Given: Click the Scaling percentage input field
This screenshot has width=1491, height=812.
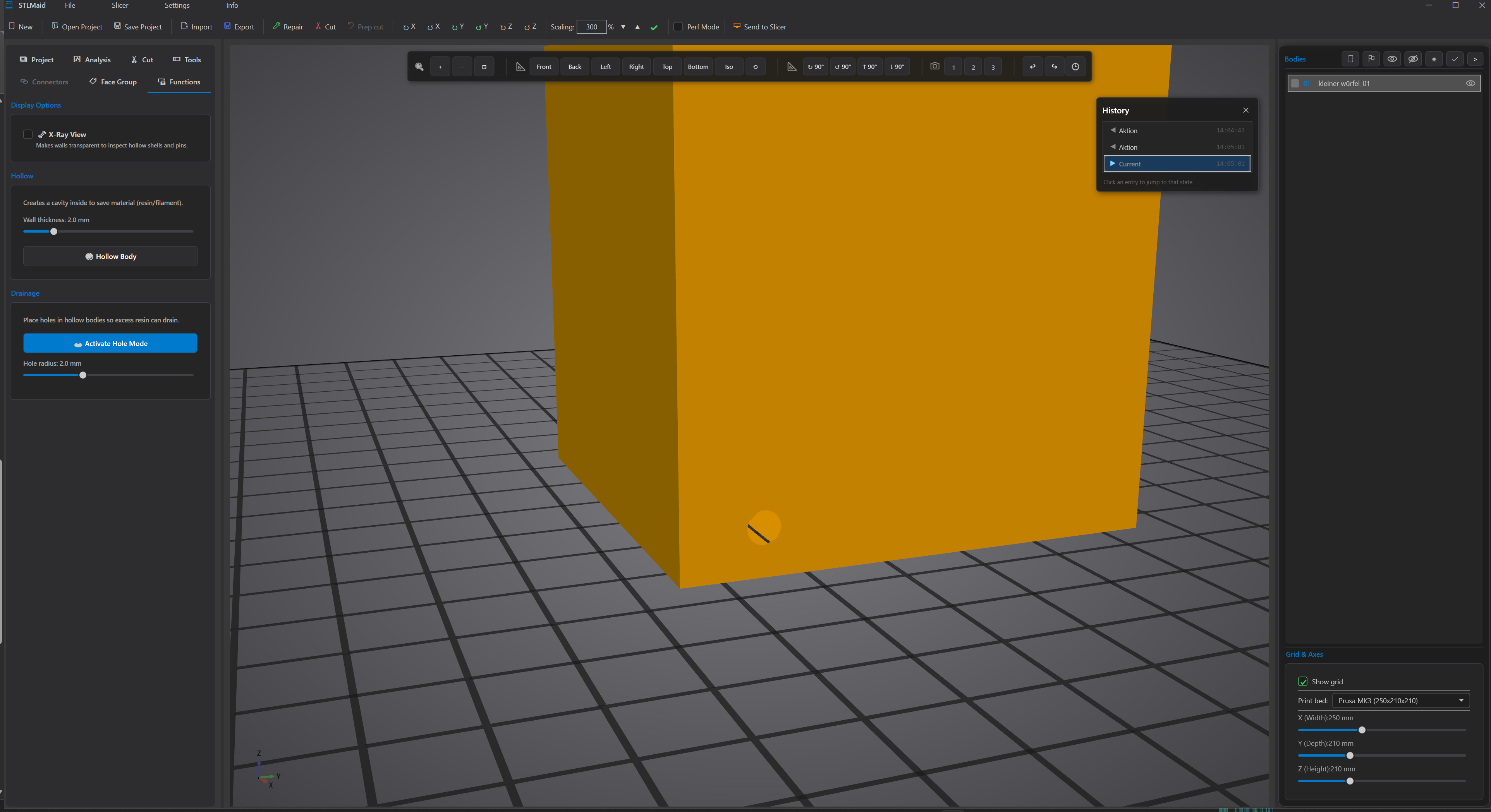Looking at the screenshot, I should pos(591,27).
